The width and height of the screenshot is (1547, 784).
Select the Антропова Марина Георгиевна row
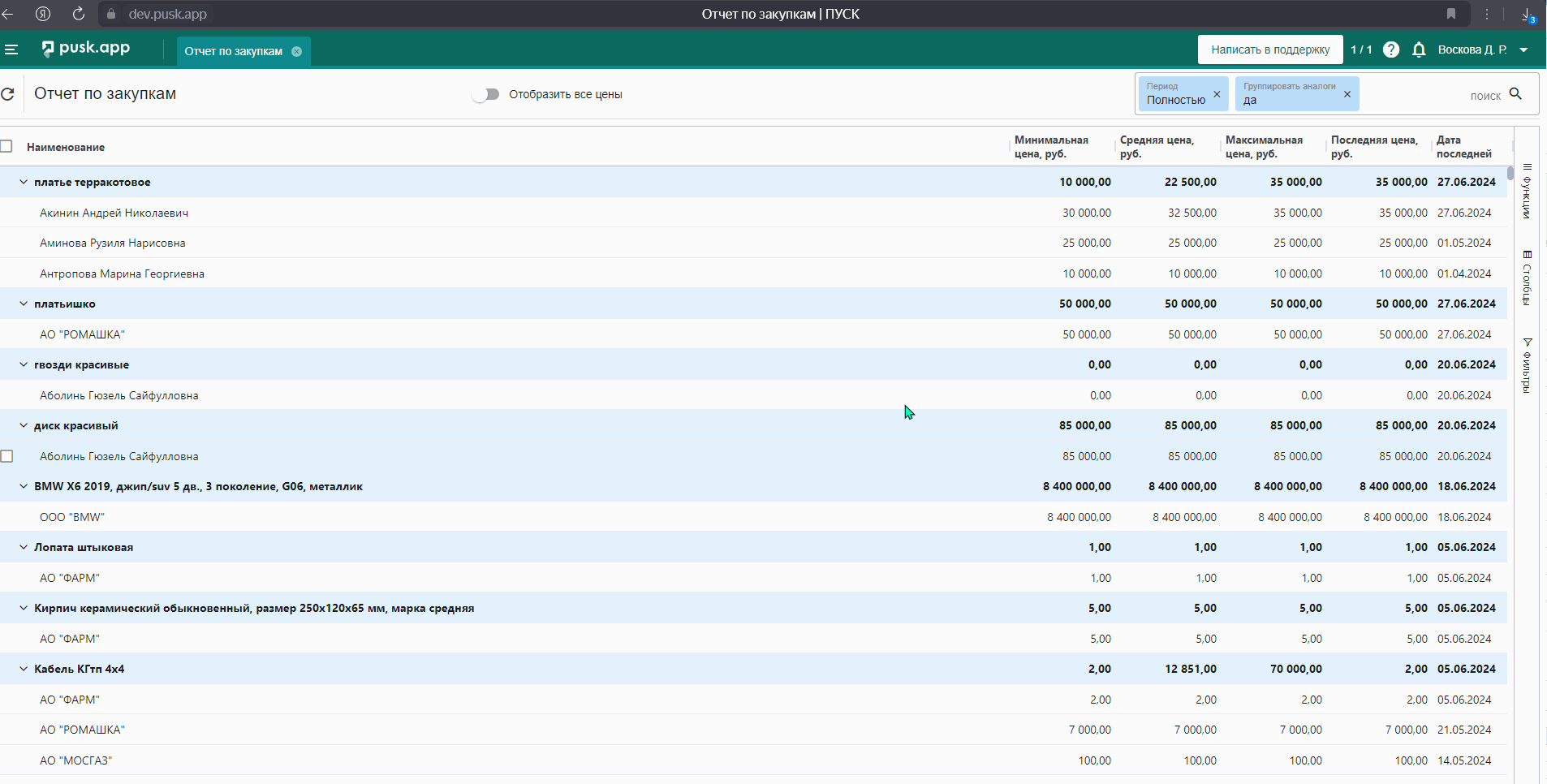tap(753, 274)
